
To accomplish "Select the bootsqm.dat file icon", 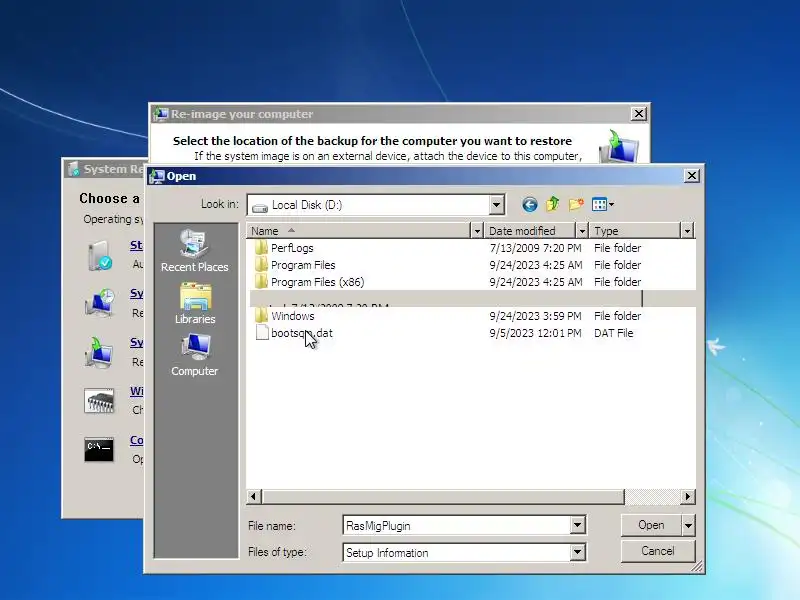I will tap(262, 333).
